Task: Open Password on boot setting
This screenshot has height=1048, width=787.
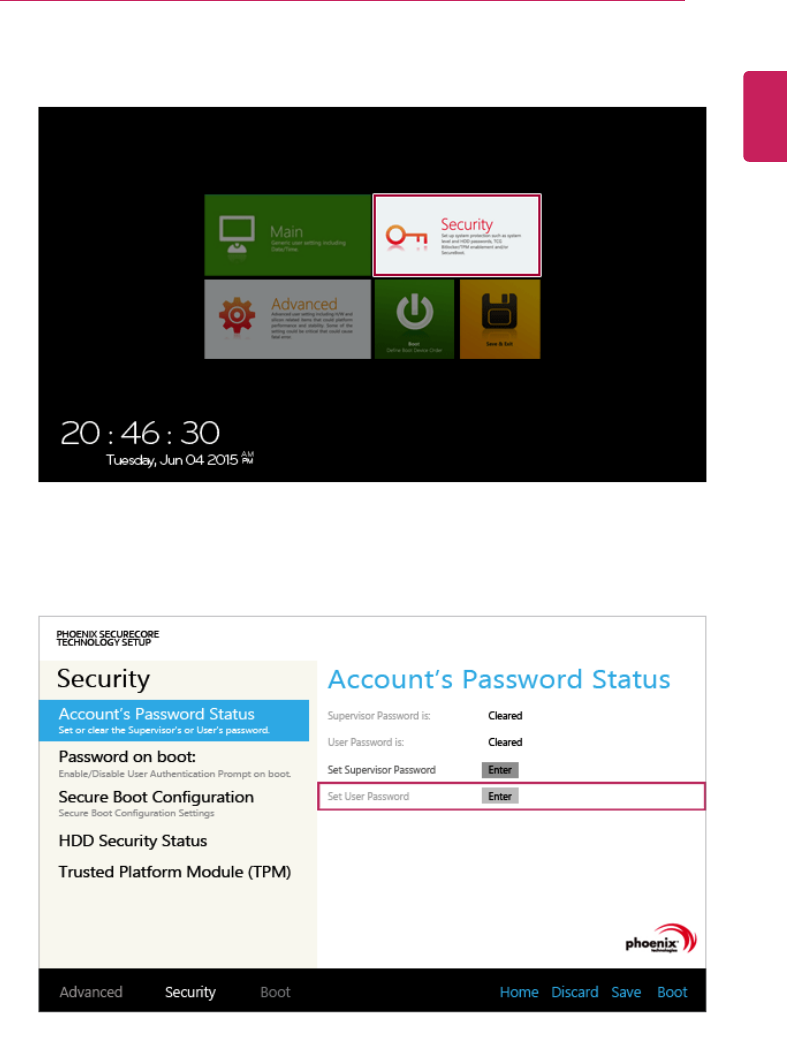Action: point(174,763)
